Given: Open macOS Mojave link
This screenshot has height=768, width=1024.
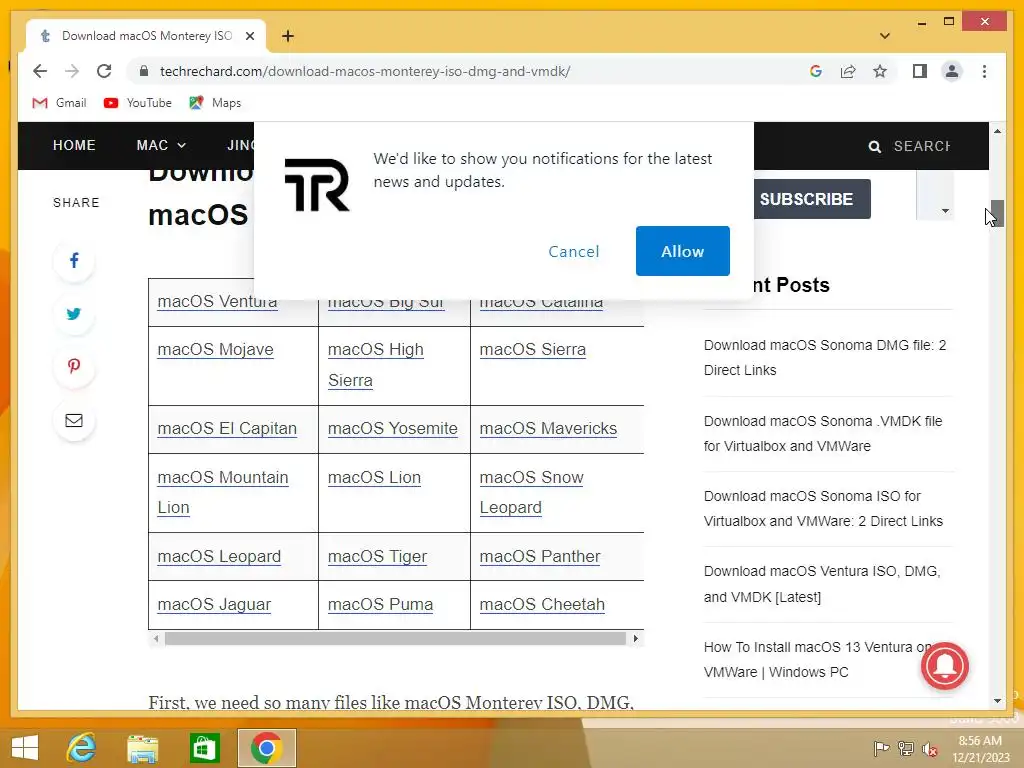Looking at the screenshot, I should coord(216,350).
